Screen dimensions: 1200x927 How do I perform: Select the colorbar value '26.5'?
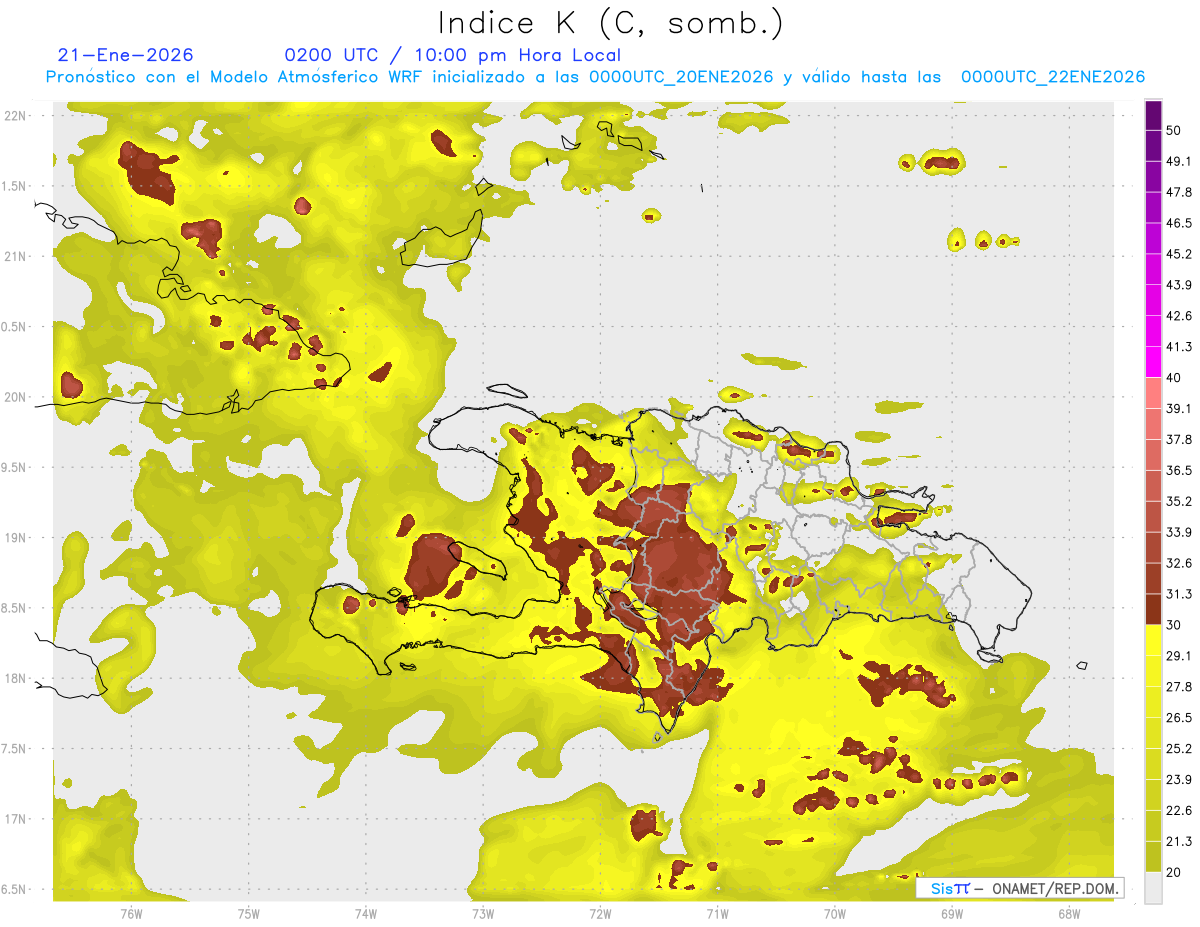(x=1179, y=718)
